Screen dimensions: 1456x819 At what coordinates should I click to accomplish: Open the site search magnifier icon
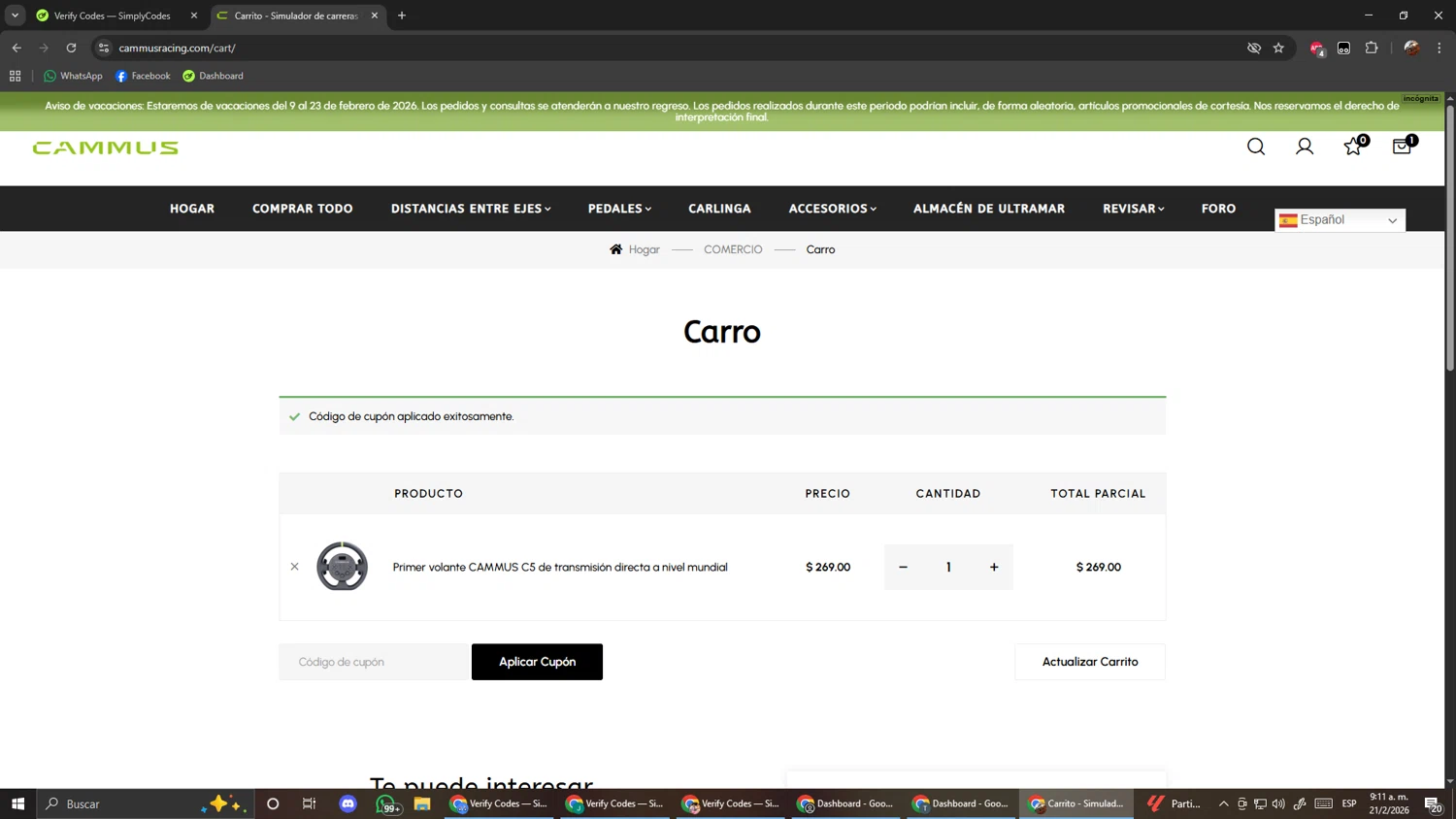point(1256,147)
